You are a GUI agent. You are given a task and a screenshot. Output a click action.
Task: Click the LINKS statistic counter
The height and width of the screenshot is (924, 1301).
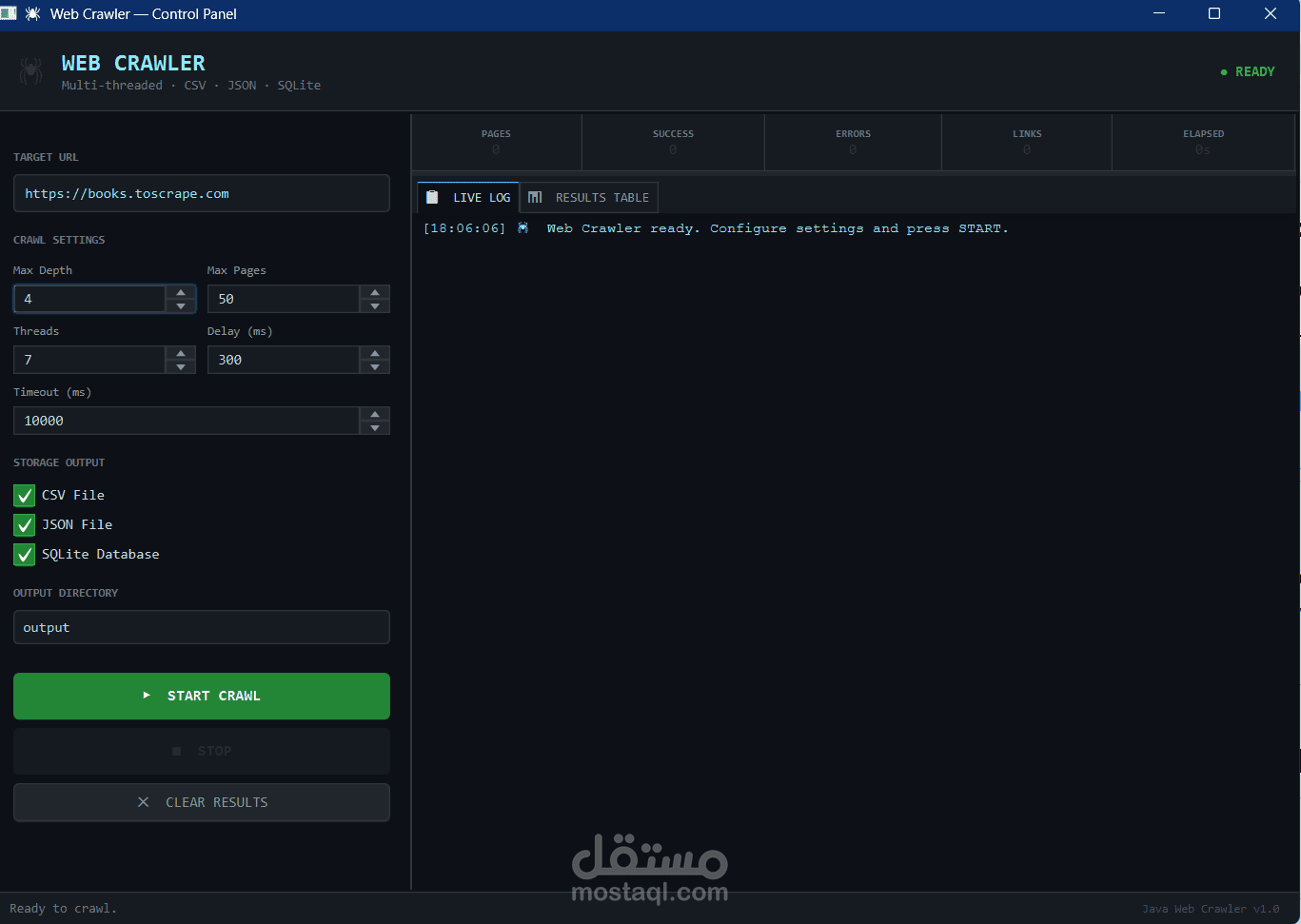1027,142
